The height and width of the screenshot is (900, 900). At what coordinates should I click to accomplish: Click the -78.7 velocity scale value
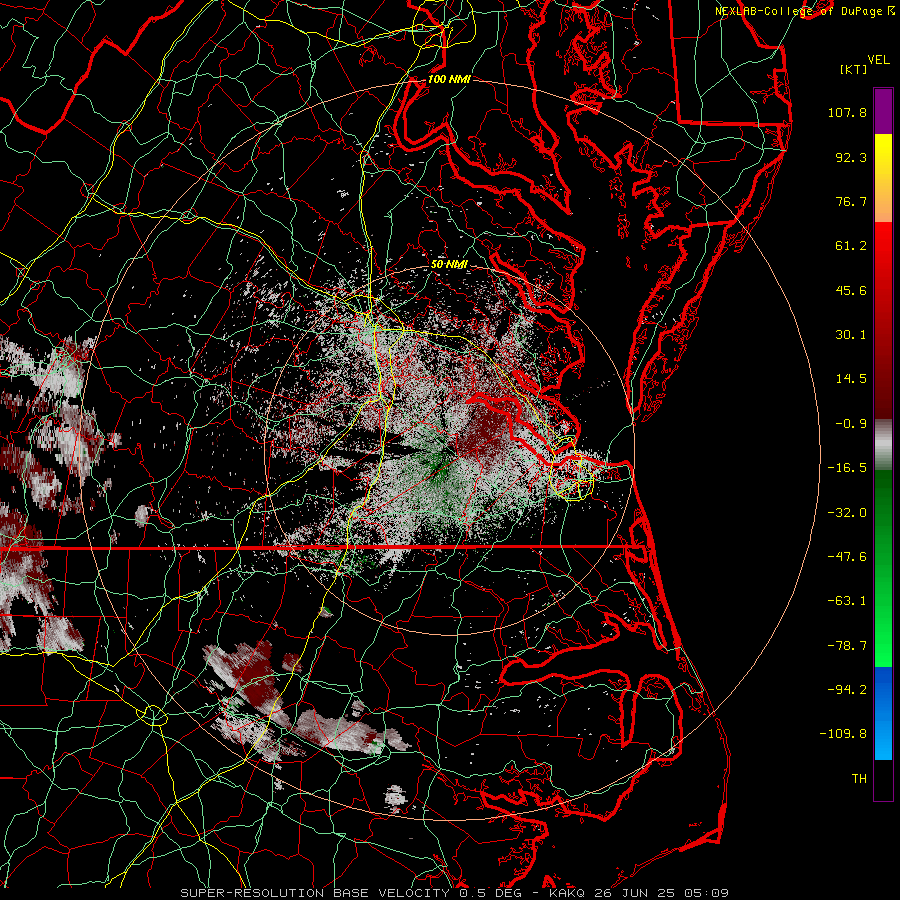tap(847, 646)
